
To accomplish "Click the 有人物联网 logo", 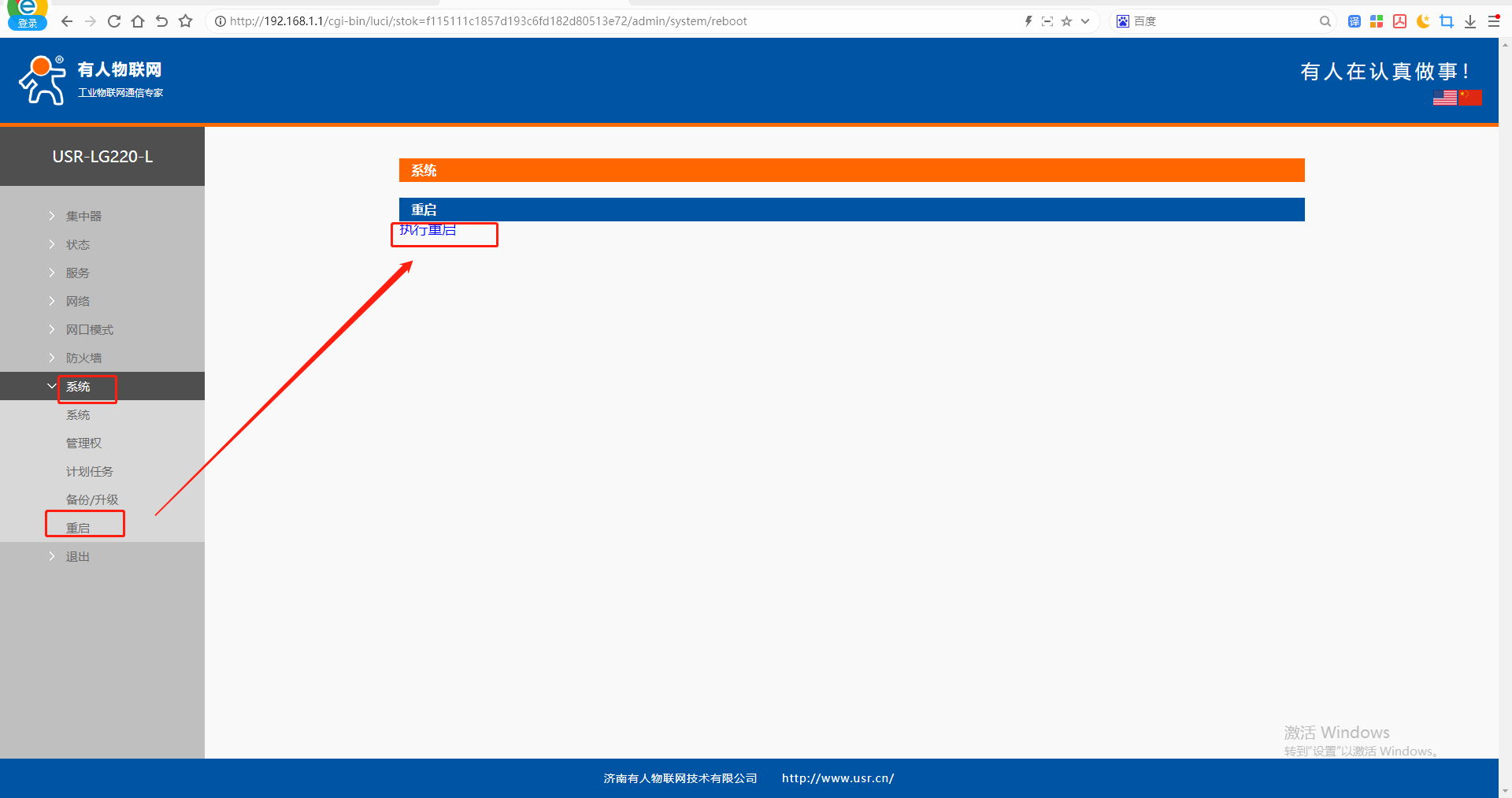I will pyautogui.click(x=91, y=80).
